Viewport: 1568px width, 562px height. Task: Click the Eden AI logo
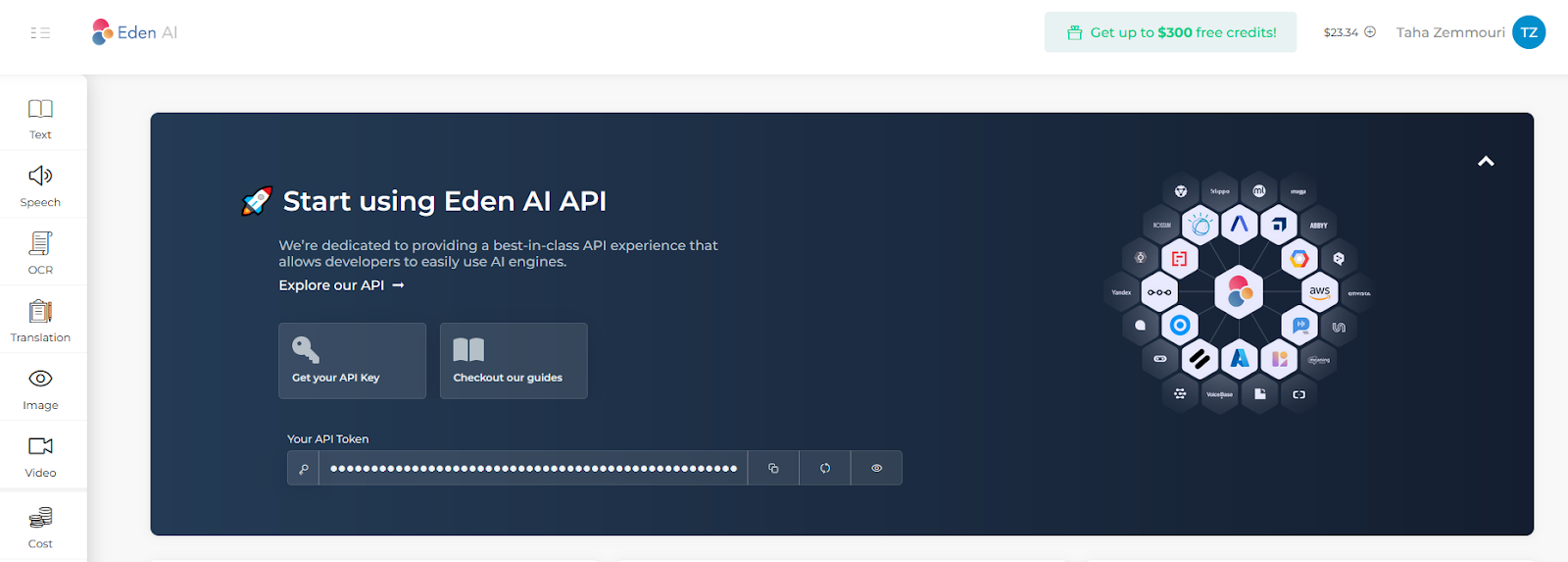pyautogui.click(x=134, y=32)
